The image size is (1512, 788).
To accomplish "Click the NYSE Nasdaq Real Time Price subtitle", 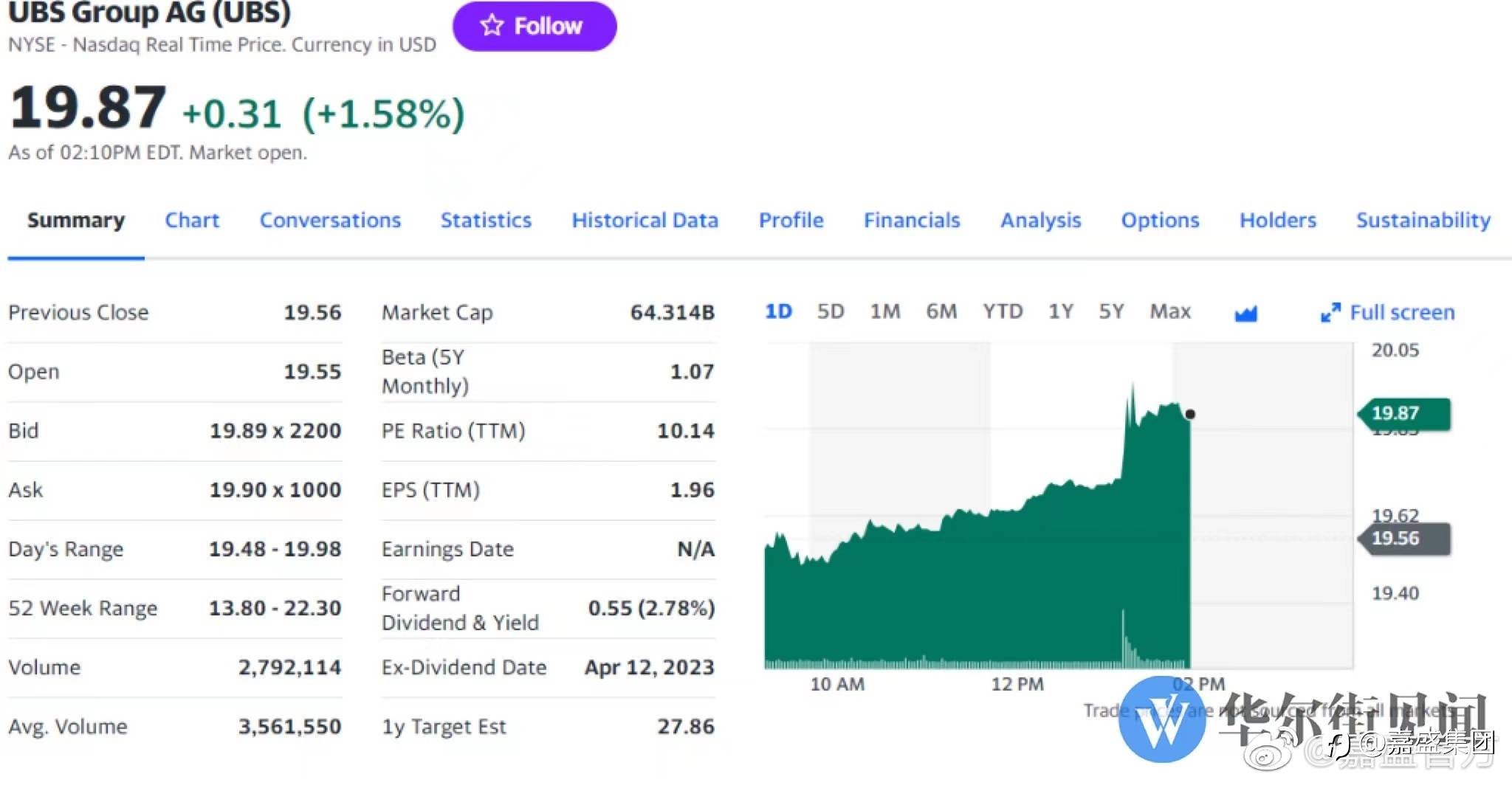I will [222, 45].
